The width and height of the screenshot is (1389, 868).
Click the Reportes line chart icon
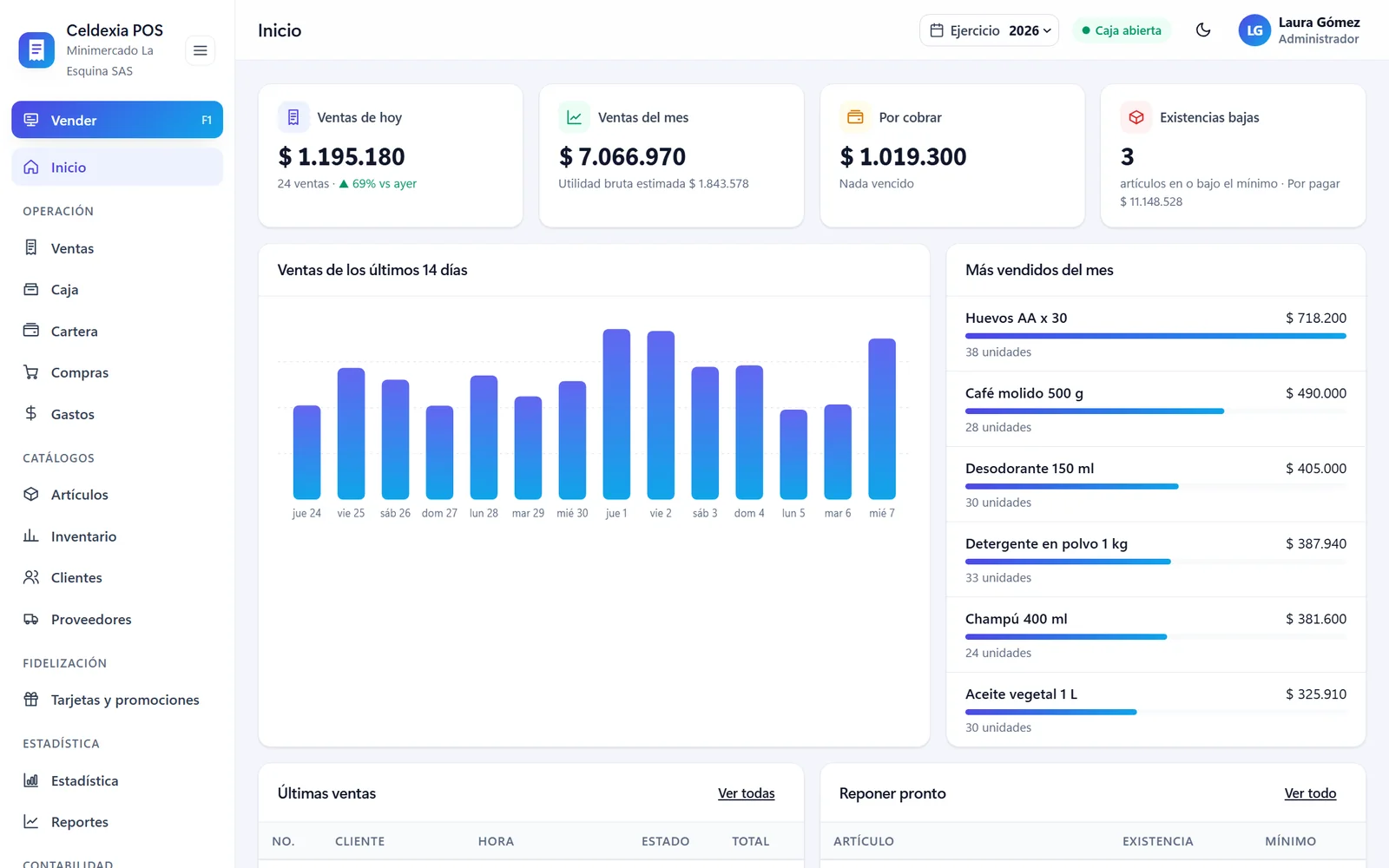(31, 821)
